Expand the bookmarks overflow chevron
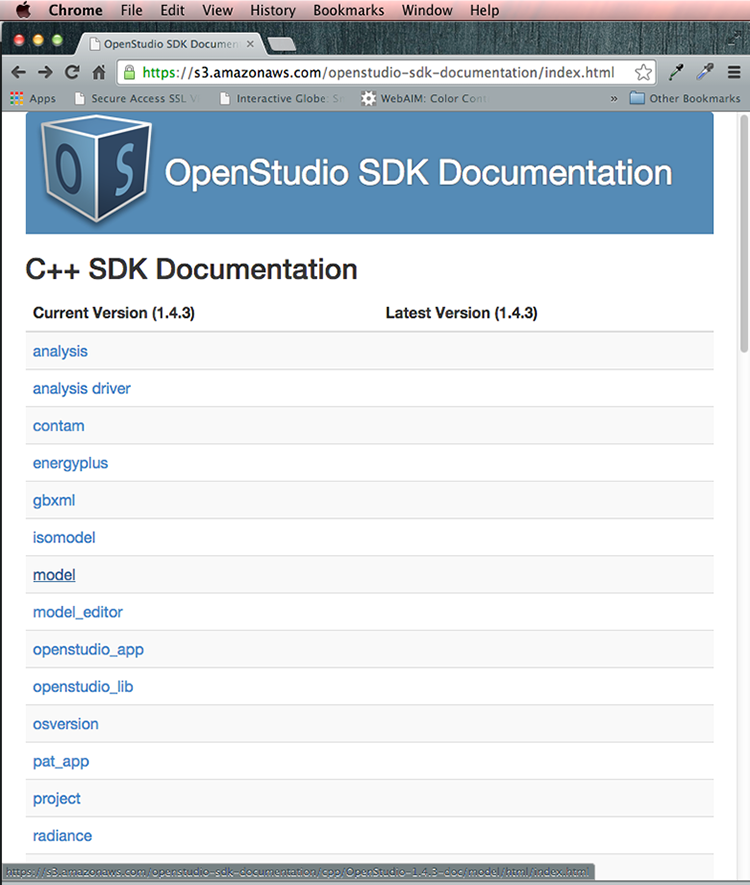750x885 pixels. click(614, 99)
